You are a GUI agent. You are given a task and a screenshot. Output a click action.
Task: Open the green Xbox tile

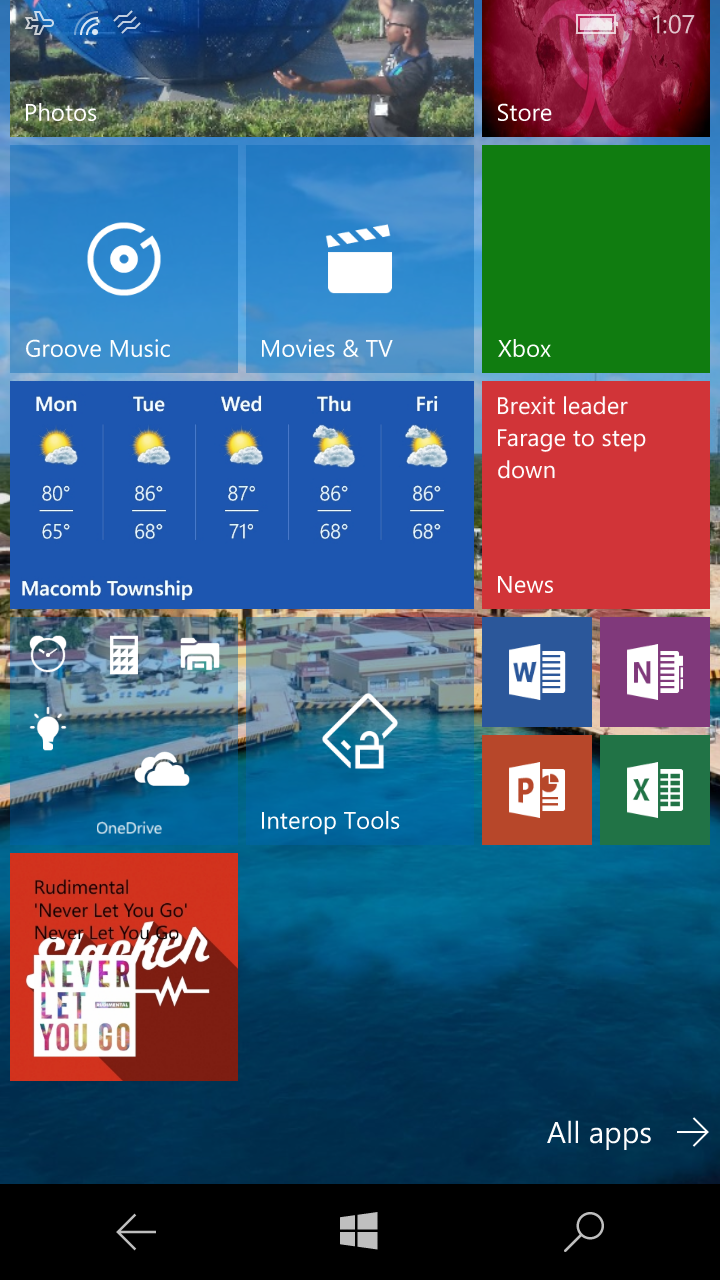click(x=596, y=260)
